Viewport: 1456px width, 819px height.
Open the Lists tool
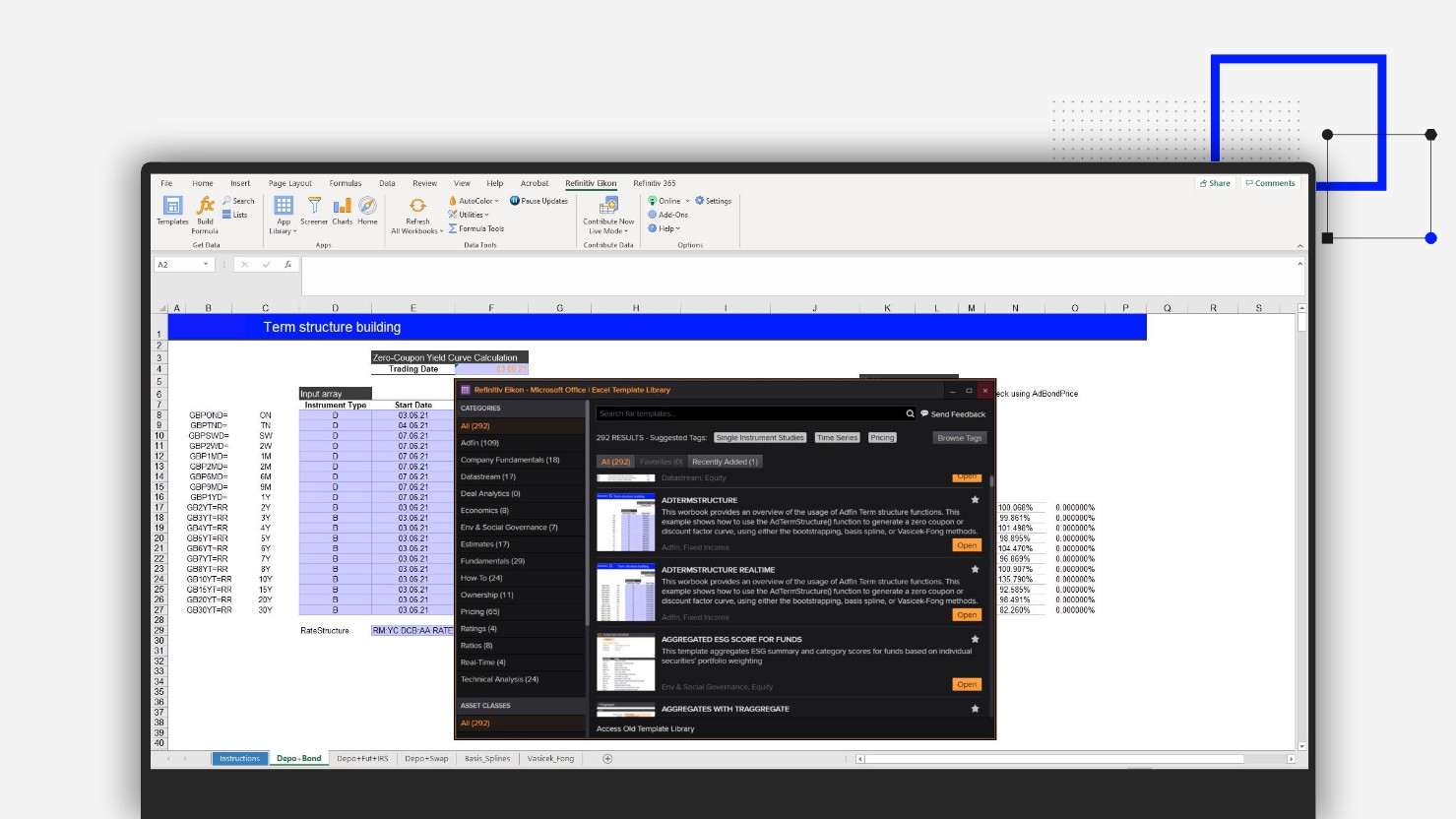click(x=235, y=215)
